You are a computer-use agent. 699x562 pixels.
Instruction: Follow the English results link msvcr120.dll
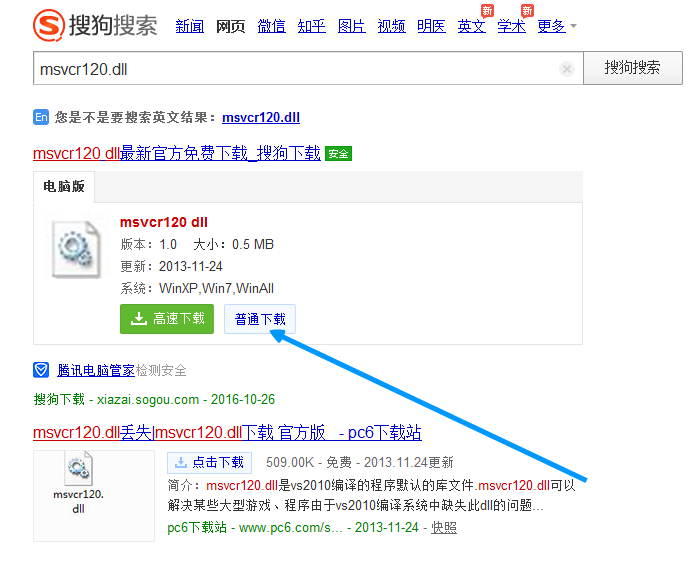(261, 118)
